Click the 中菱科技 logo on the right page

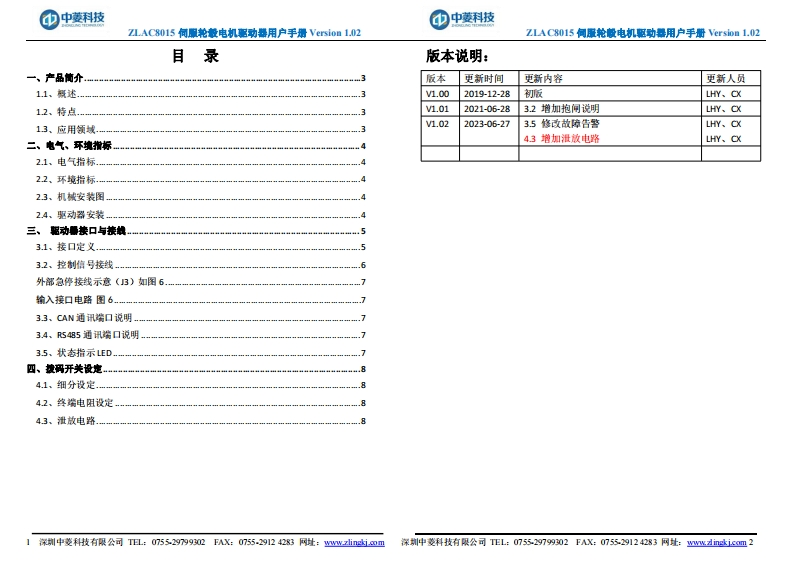[x=464, y=18]
